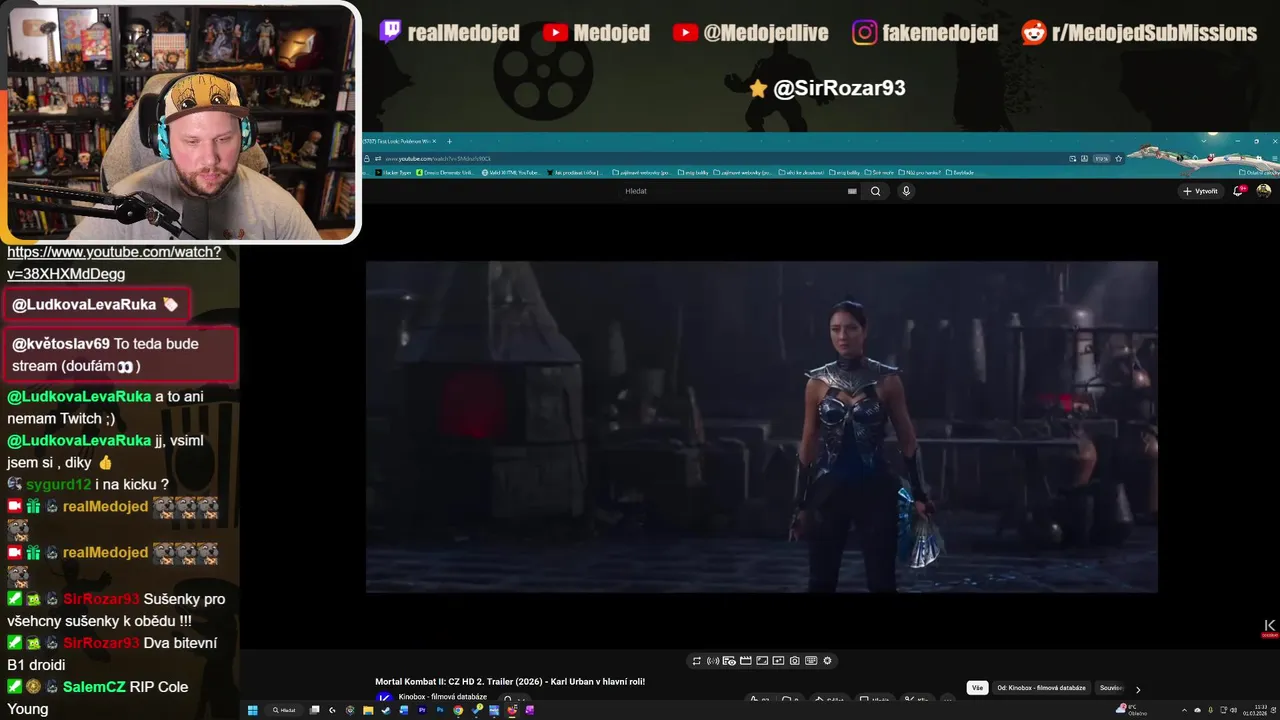Click the @květoslav69 highlighted chat message
Image resolution: width=1280 pixels, height=720 pixels.
pyautogui.click(x=121, y=355)
